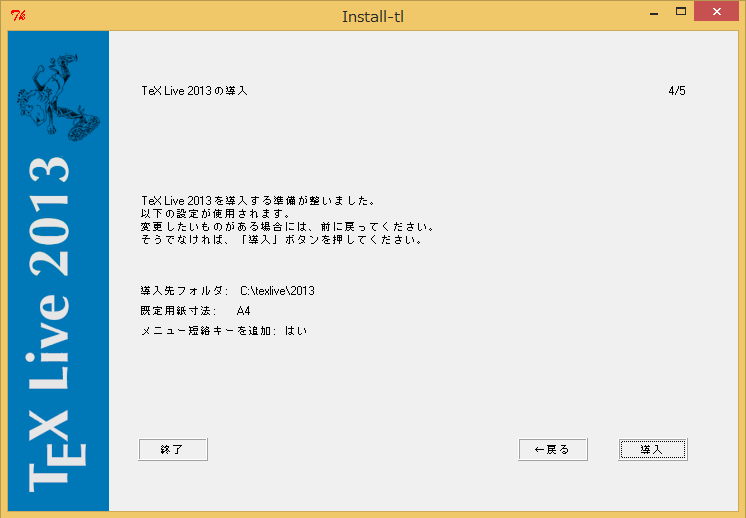Click the 4/5 step indicator
The height and width of the screenshot is (518, 746).
(x=677, y=91)
